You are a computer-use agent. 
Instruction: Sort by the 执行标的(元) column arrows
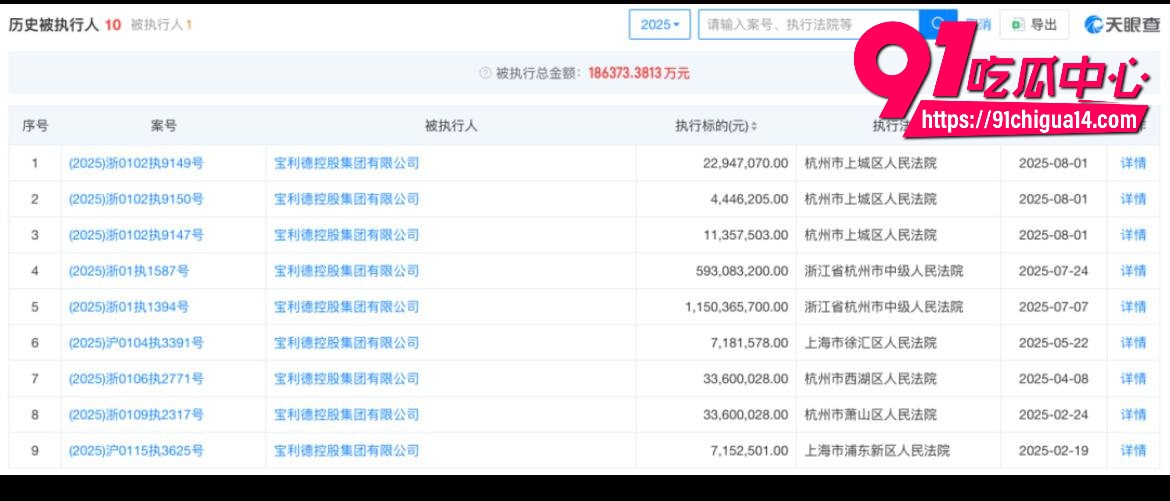pos(754,127)
